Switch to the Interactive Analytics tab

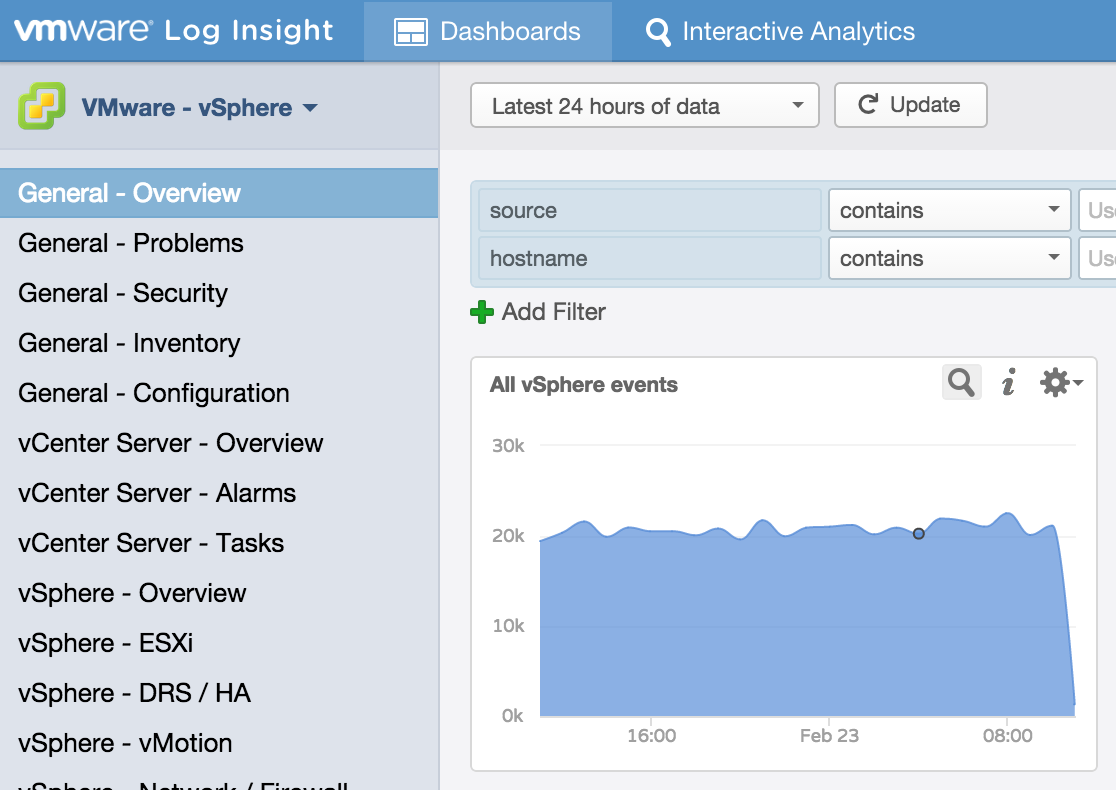781,32
